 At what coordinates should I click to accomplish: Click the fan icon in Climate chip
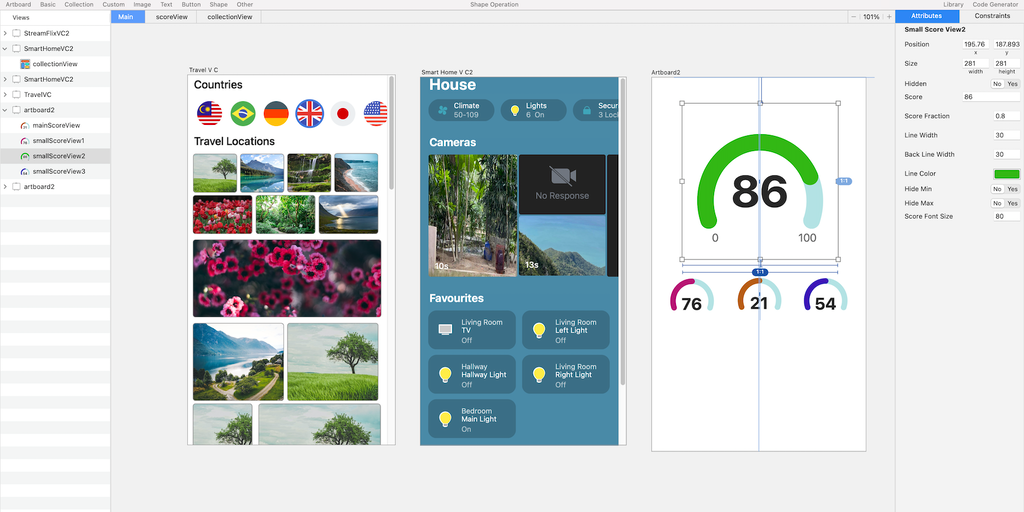click(x=443, y=110)
